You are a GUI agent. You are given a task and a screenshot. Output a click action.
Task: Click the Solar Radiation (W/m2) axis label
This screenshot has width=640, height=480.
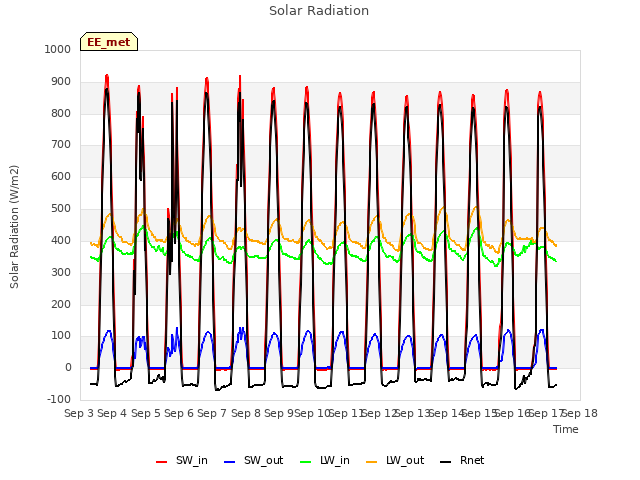pyautogui.click(x=14, y=227)
